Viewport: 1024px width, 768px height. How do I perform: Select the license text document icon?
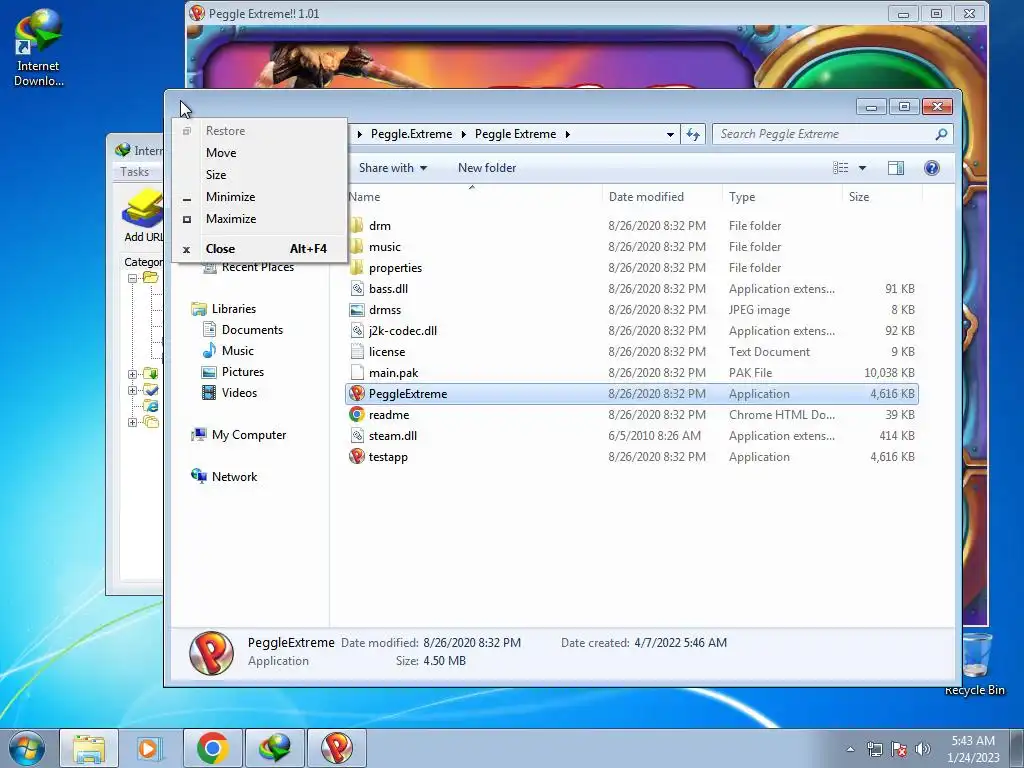(357, 351)
